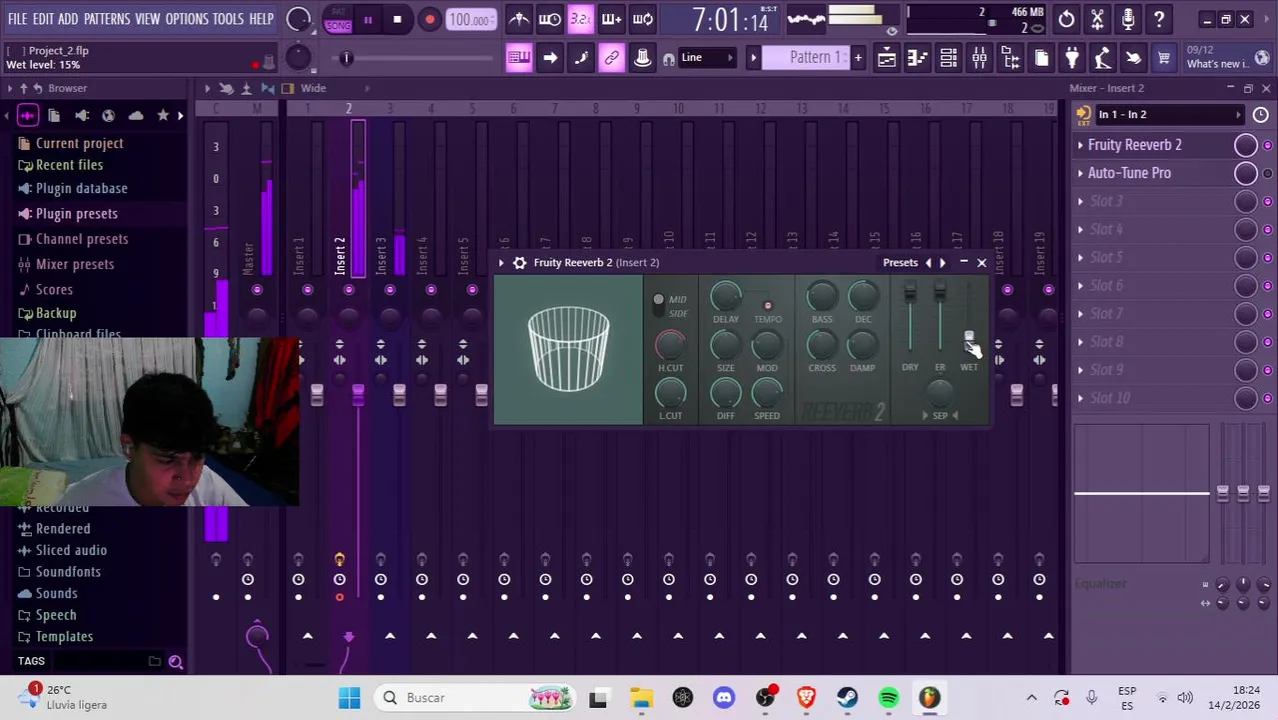
Task: Click the undo history circular arrow icon
Action: pos(1067,19)
